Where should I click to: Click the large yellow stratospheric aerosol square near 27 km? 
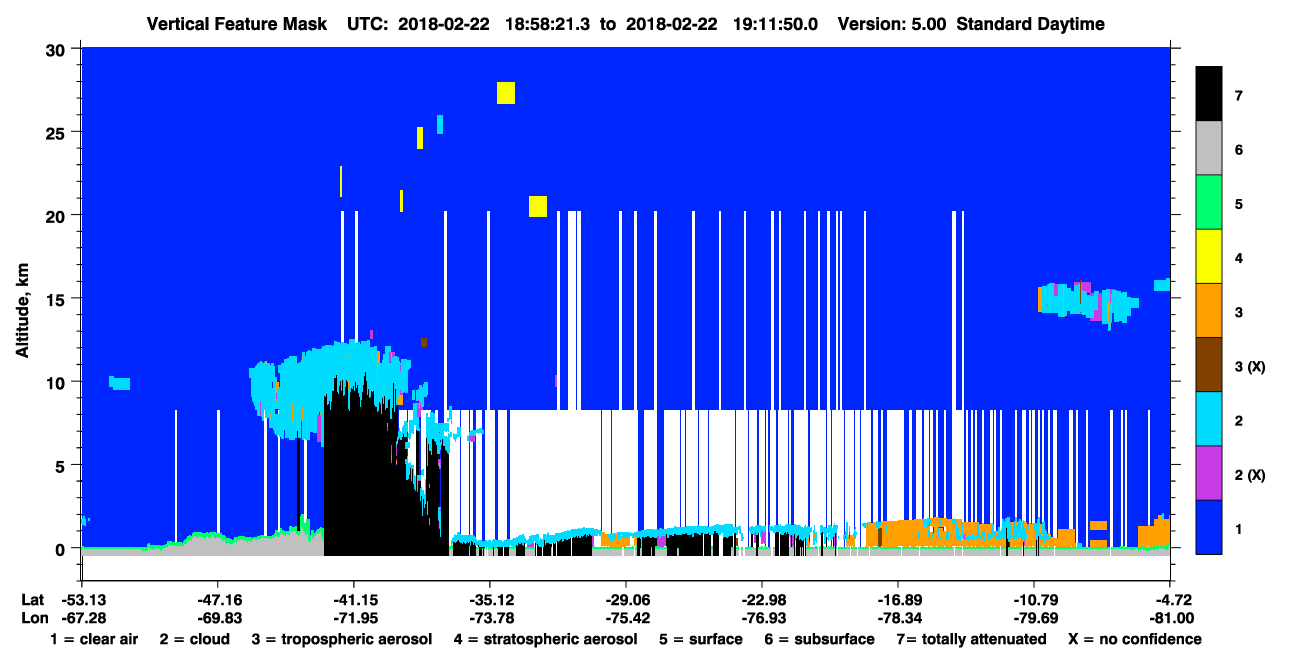(x=506, y=92)
